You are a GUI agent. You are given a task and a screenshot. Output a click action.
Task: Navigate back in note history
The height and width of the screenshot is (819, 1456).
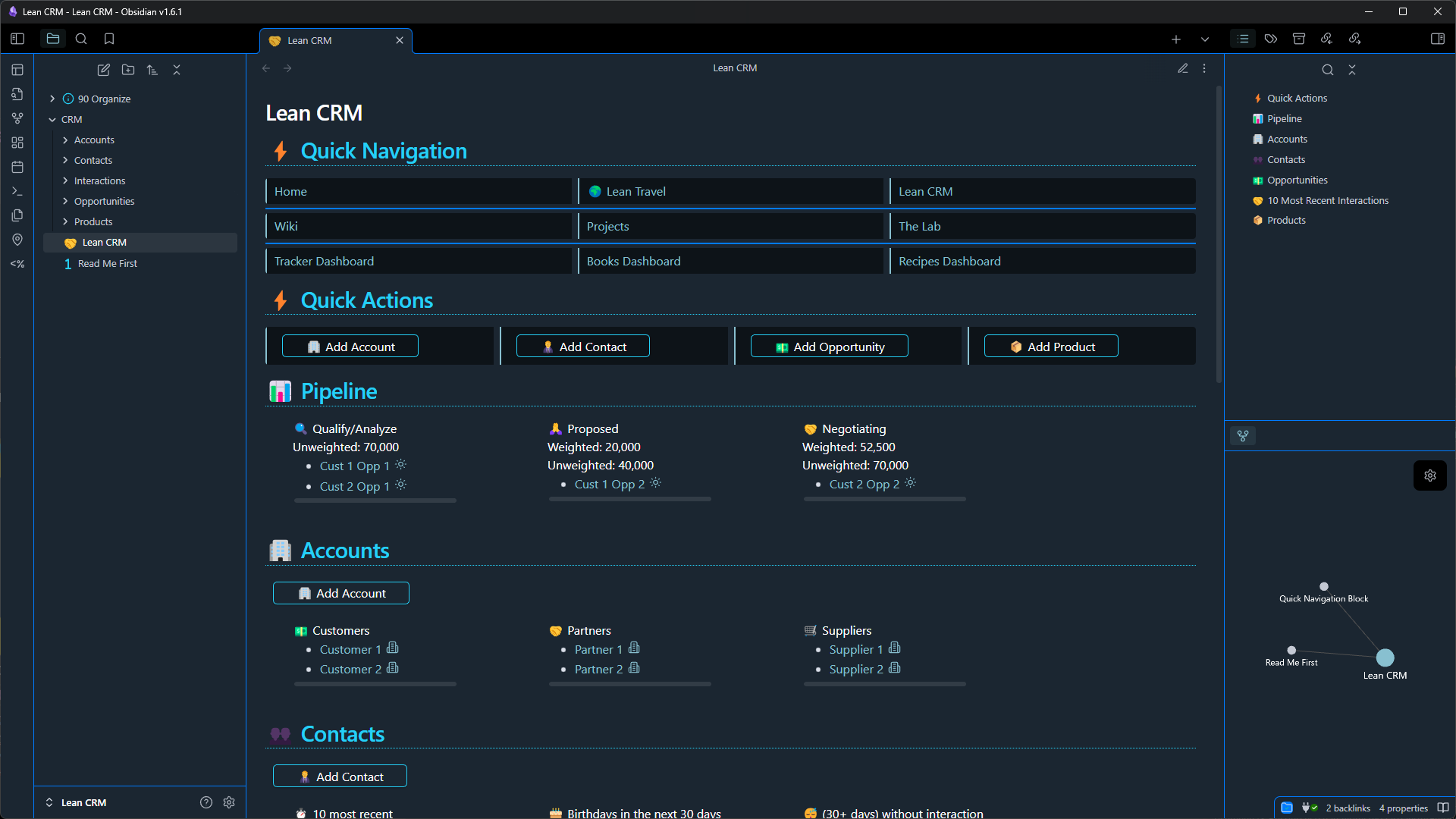[266, 68]
